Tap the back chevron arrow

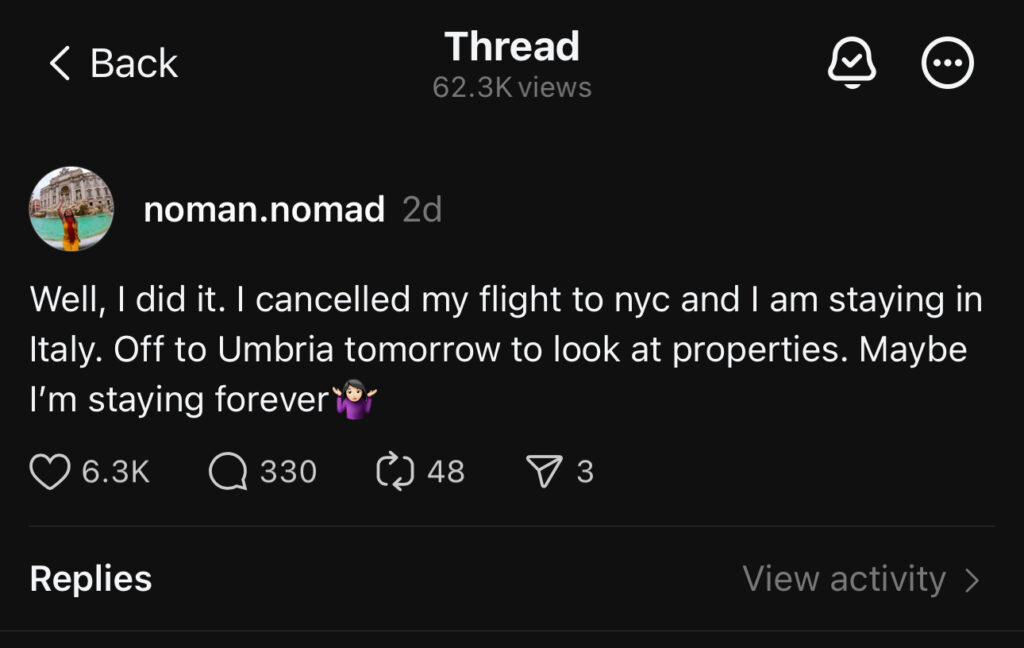(61, 64)
